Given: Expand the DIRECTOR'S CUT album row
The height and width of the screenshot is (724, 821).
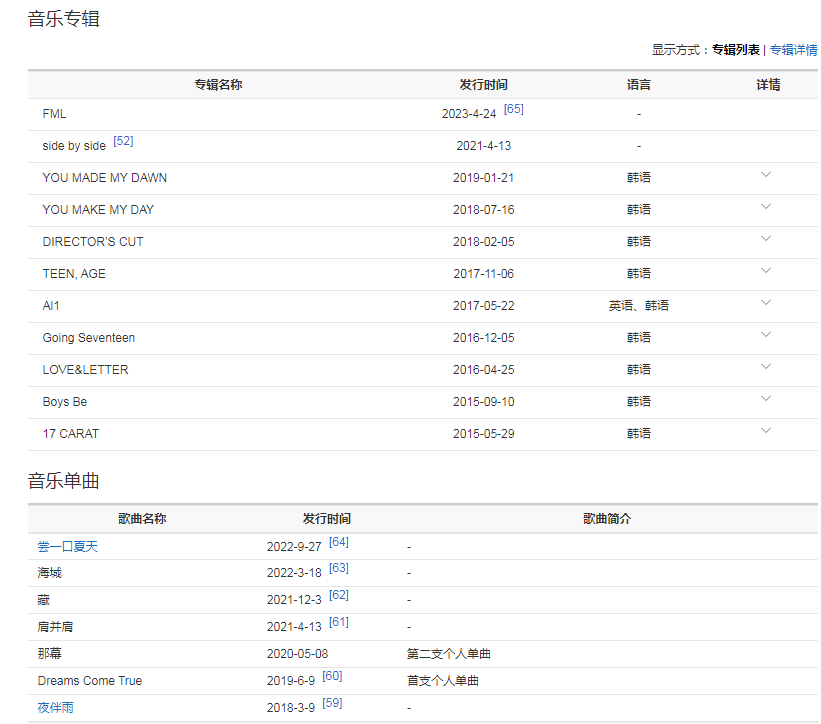Looking at the screenshot, I should 766,239.
